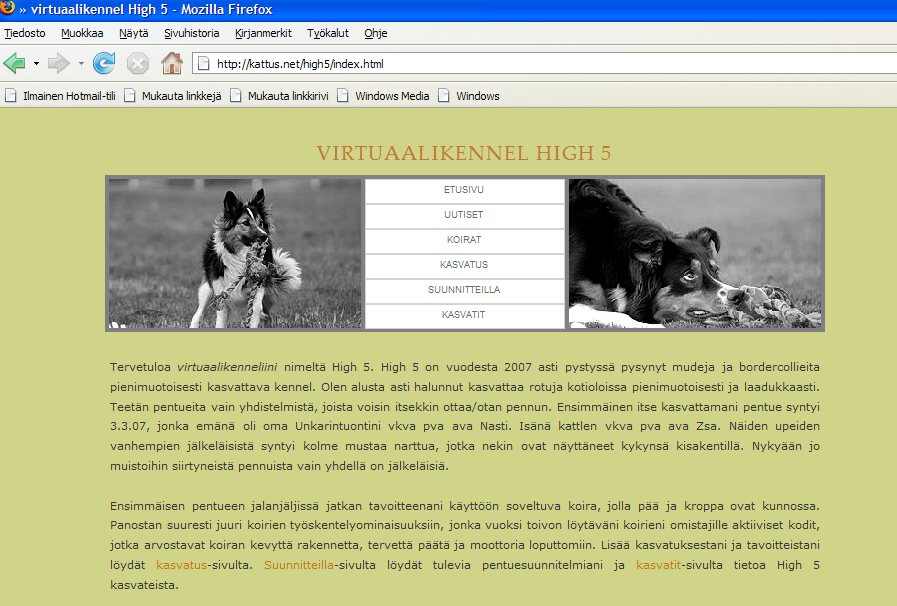Click the Forward arrow button
Screen dimensions: 897x606
pos(58,64)
